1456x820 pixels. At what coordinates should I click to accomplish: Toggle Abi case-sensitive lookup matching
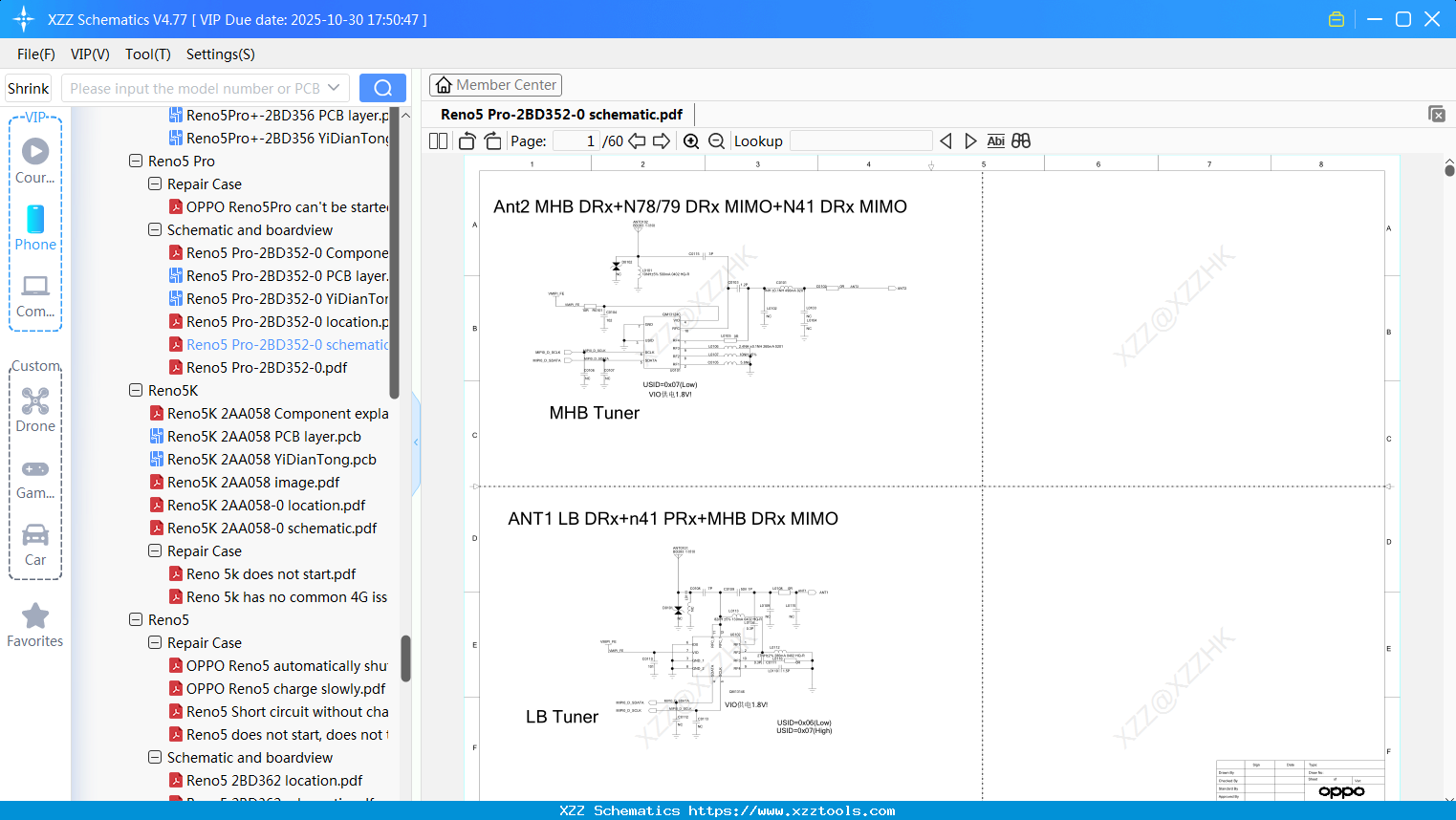tap(995, 140)
